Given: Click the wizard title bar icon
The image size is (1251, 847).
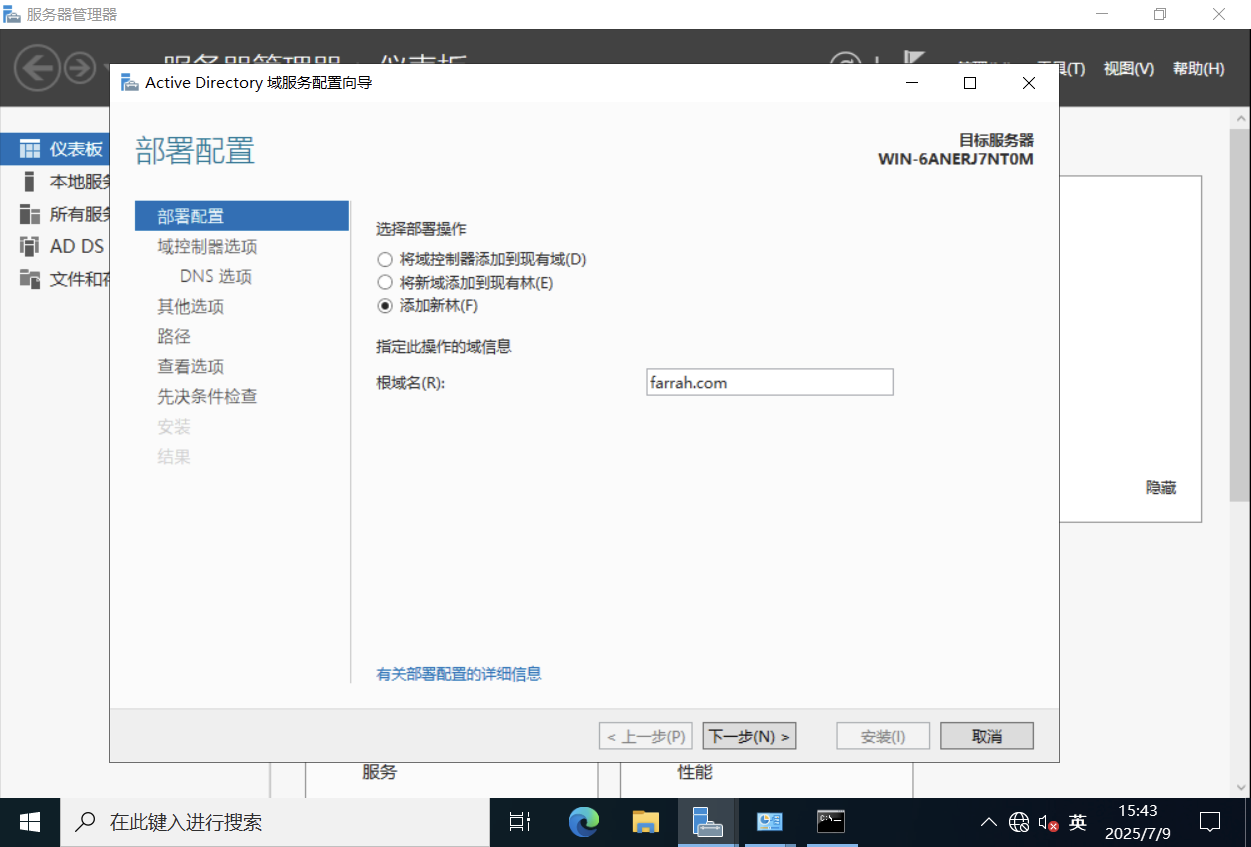Looking at the screenshot, I should point(129,83).
